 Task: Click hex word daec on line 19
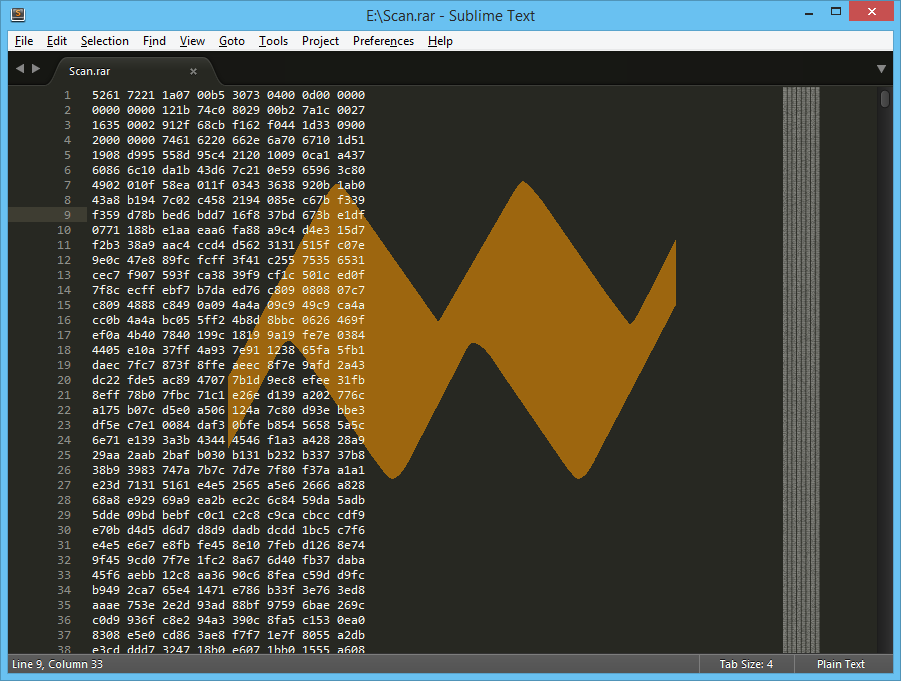tap(106, 365)
